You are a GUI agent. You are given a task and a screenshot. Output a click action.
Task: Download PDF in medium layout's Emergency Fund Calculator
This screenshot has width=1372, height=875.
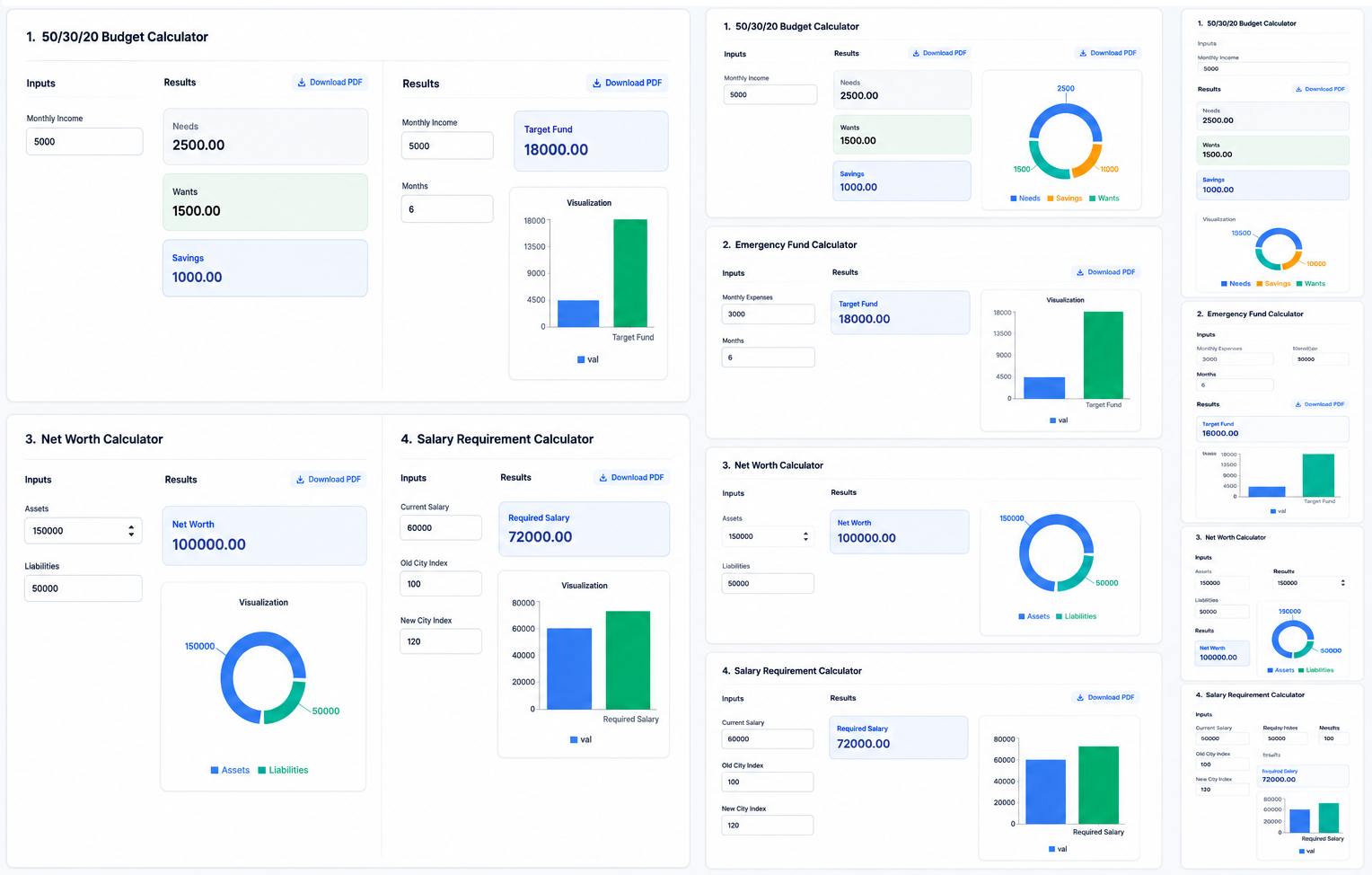[1105, 272]
